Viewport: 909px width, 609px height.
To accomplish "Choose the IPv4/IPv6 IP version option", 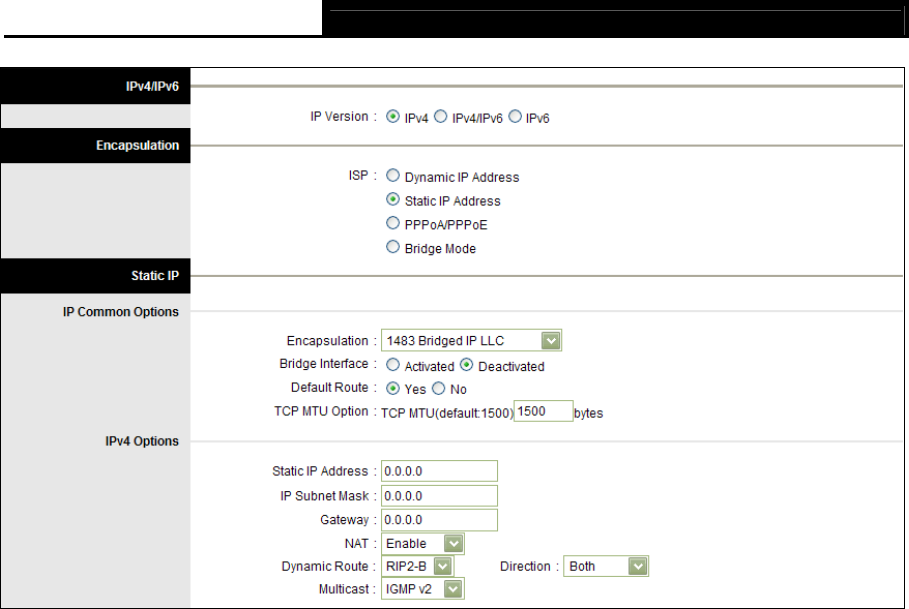I will tap(441, 116).
